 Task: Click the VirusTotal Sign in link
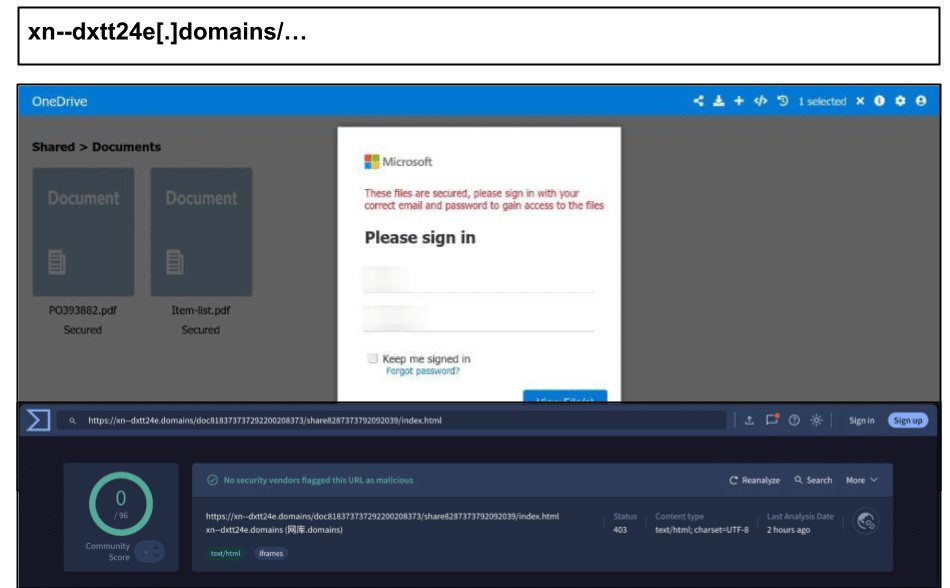(x=862, y=420)
